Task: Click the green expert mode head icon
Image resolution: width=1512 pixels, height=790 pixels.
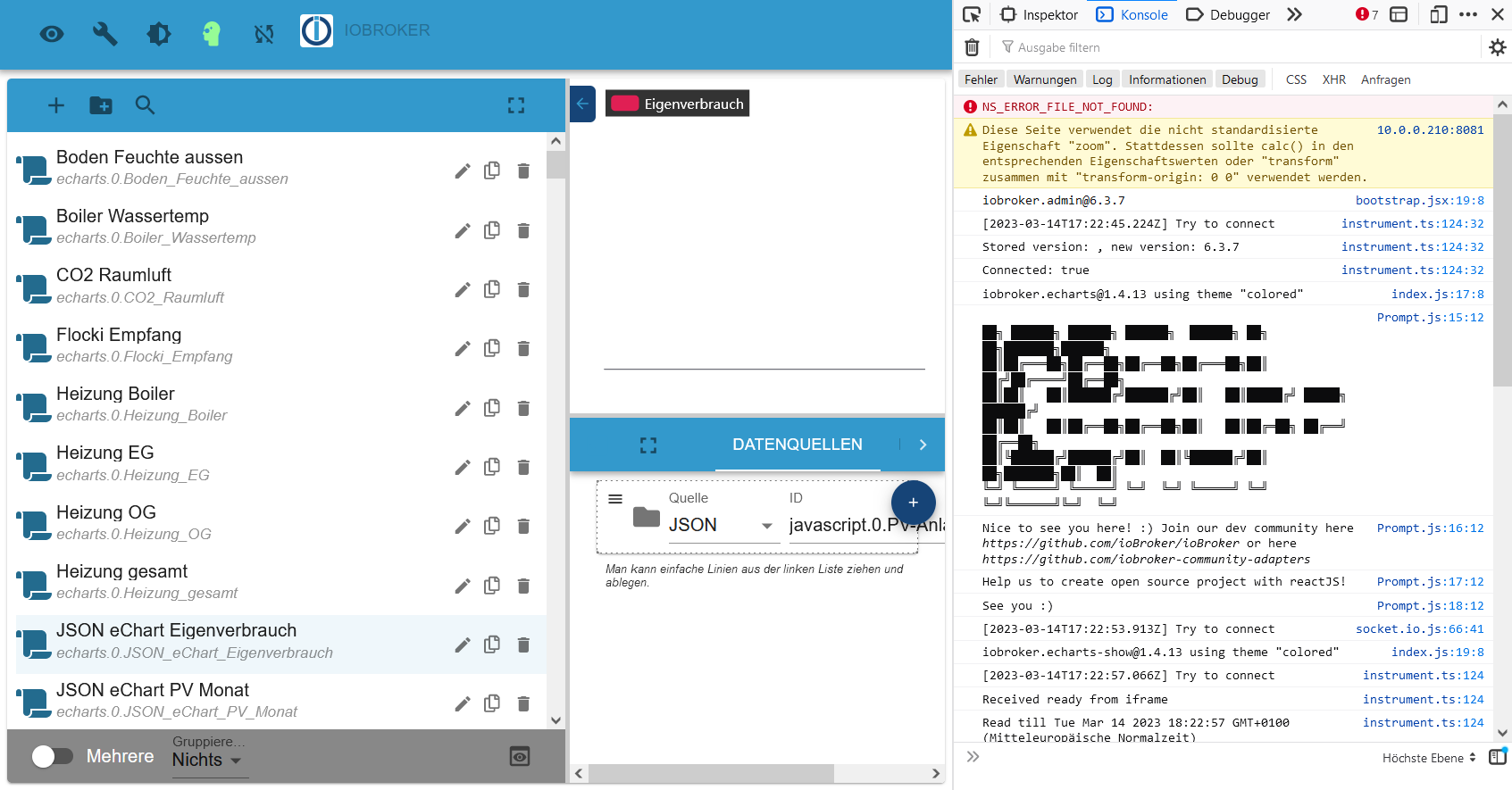Action: pyautogui.click(x=212, y=34)
